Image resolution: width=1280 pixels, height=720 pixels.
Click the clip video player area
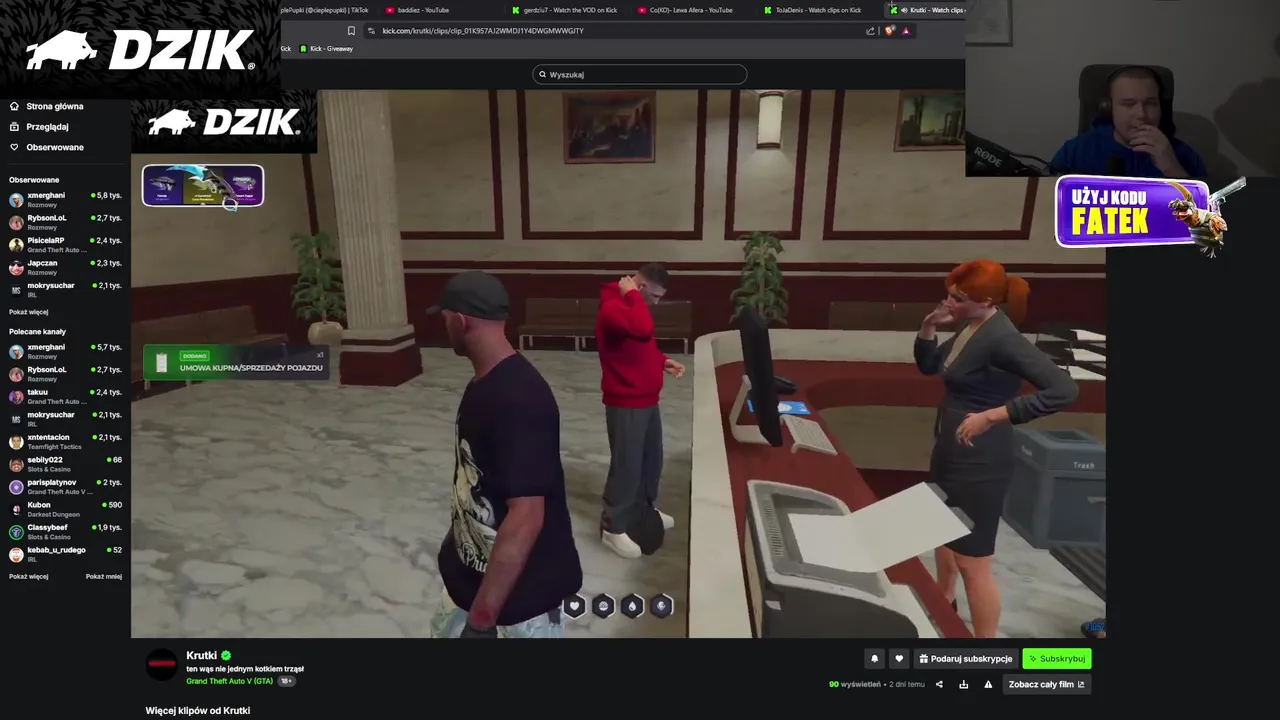coord(618,364)
